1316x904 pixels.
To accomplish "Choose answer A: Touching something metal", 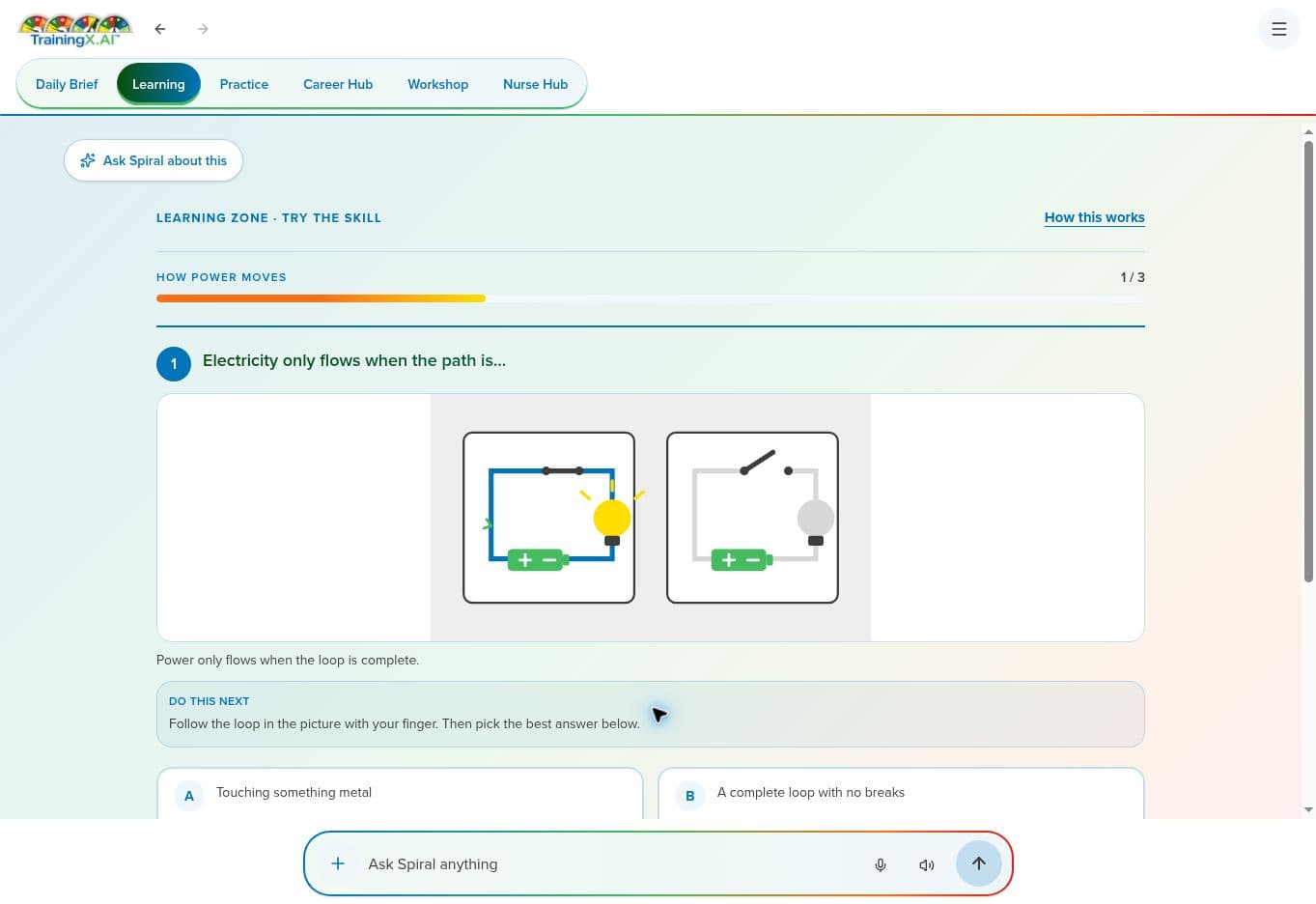I will (x=400, y=793).
